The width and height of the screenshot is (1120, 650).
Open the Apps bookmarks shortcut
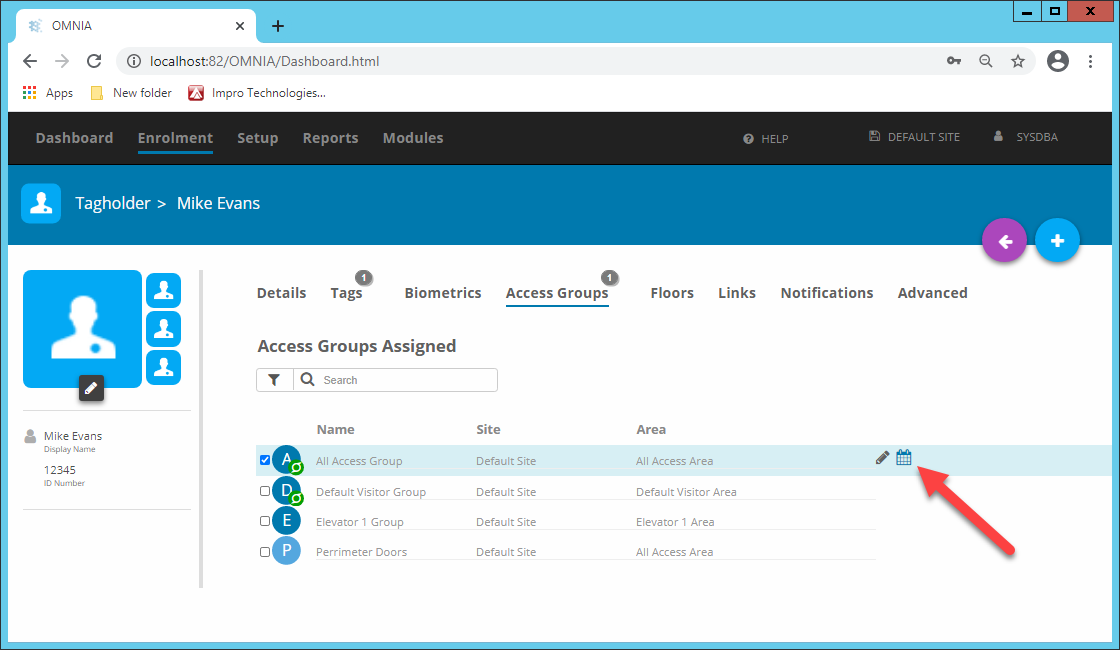point(48,93)
